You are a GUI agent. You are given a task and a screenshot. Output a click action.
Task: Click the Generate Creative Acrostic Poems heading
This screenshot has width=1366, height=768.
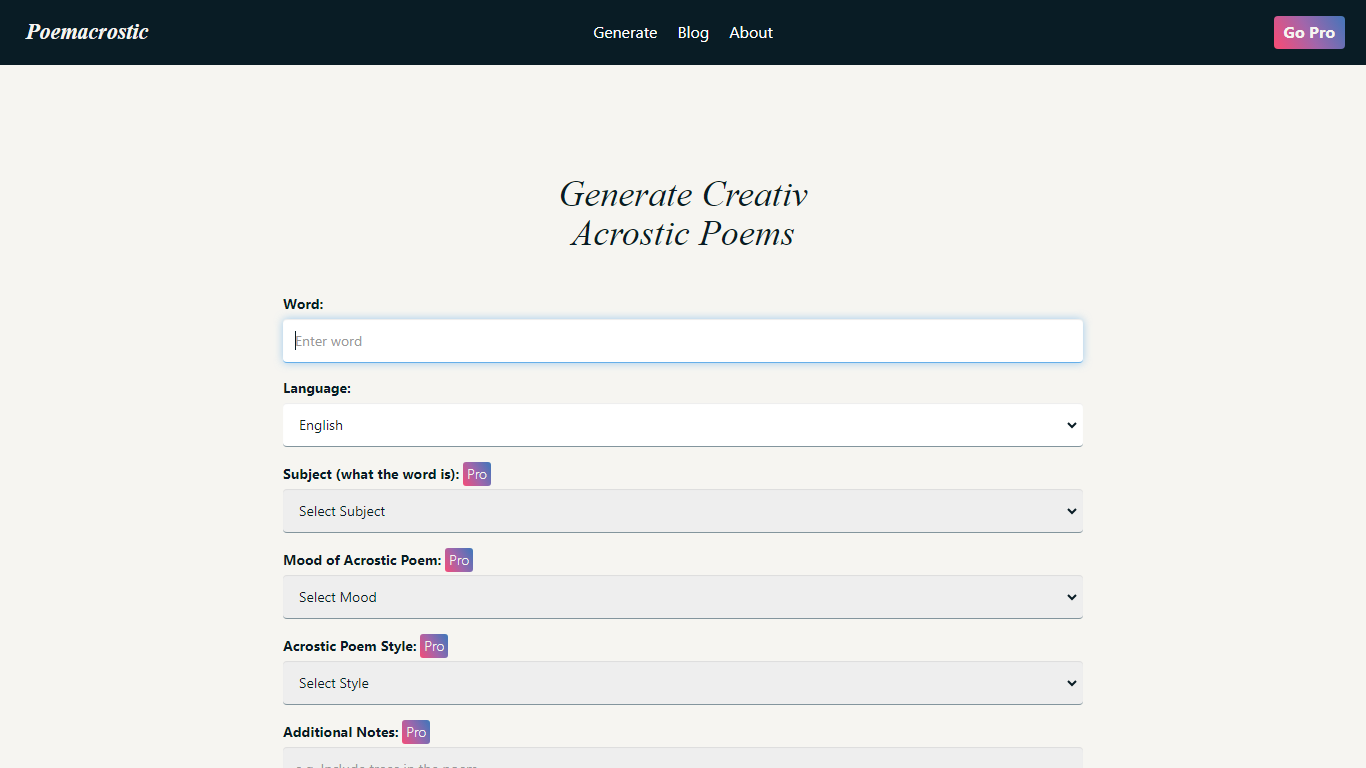683,213
